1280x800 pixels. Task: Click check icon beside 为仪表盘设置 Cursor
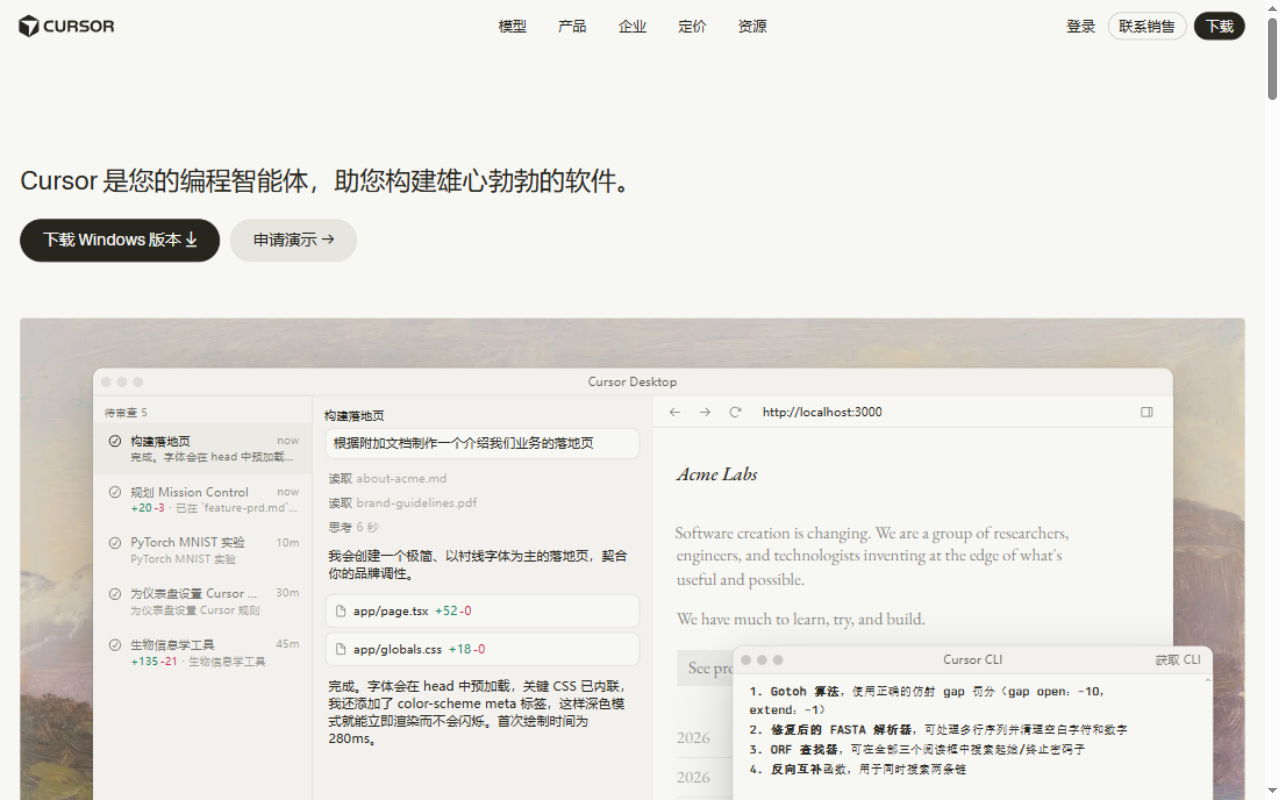pyautogui.click(x=115, y=593)
